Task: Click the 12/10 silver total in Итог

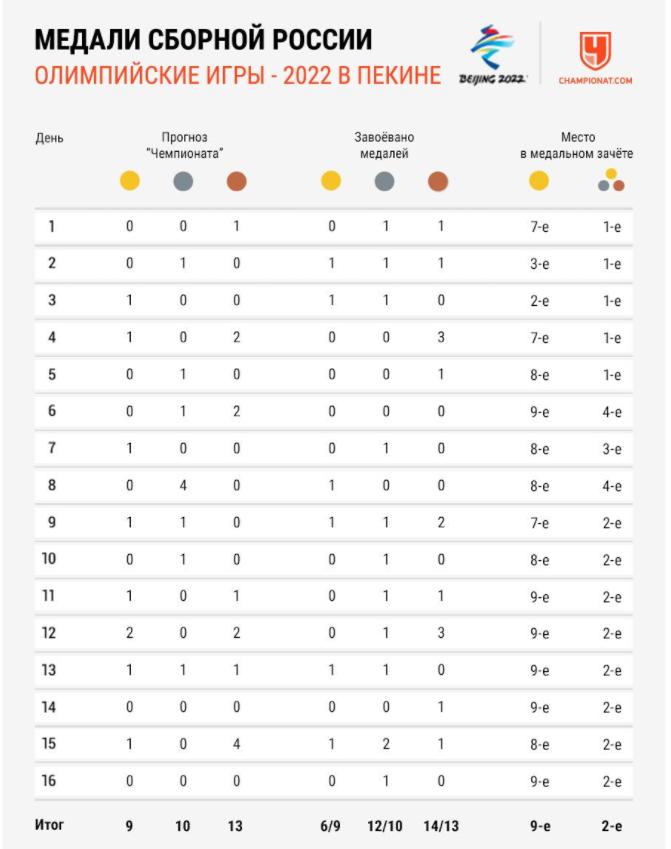Action: coord(385,826)
